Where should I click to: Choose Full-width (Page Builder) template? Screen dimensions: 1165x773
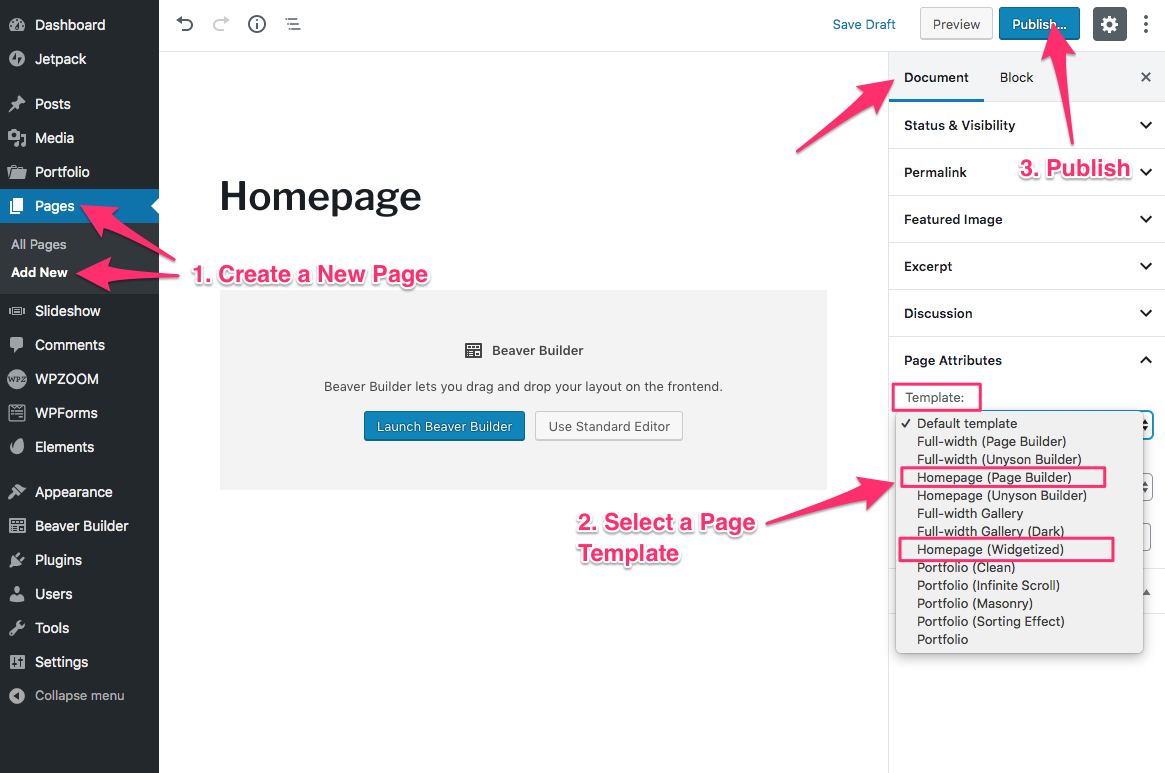click(x=1019, y=442)
